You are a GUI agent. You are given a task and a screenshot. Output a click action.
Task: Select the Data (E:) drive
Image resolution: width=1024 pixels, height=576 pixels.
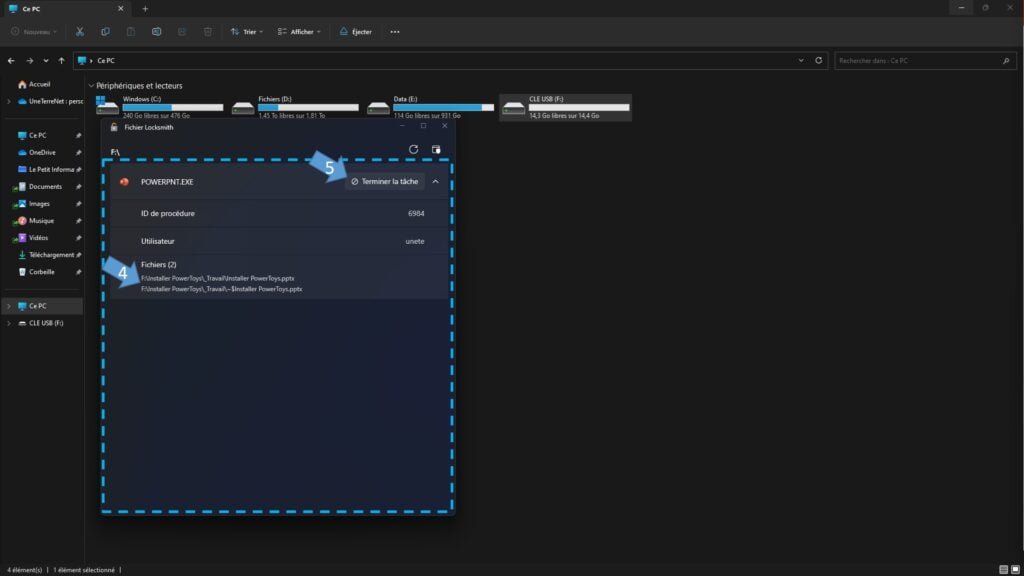(430, 107)
